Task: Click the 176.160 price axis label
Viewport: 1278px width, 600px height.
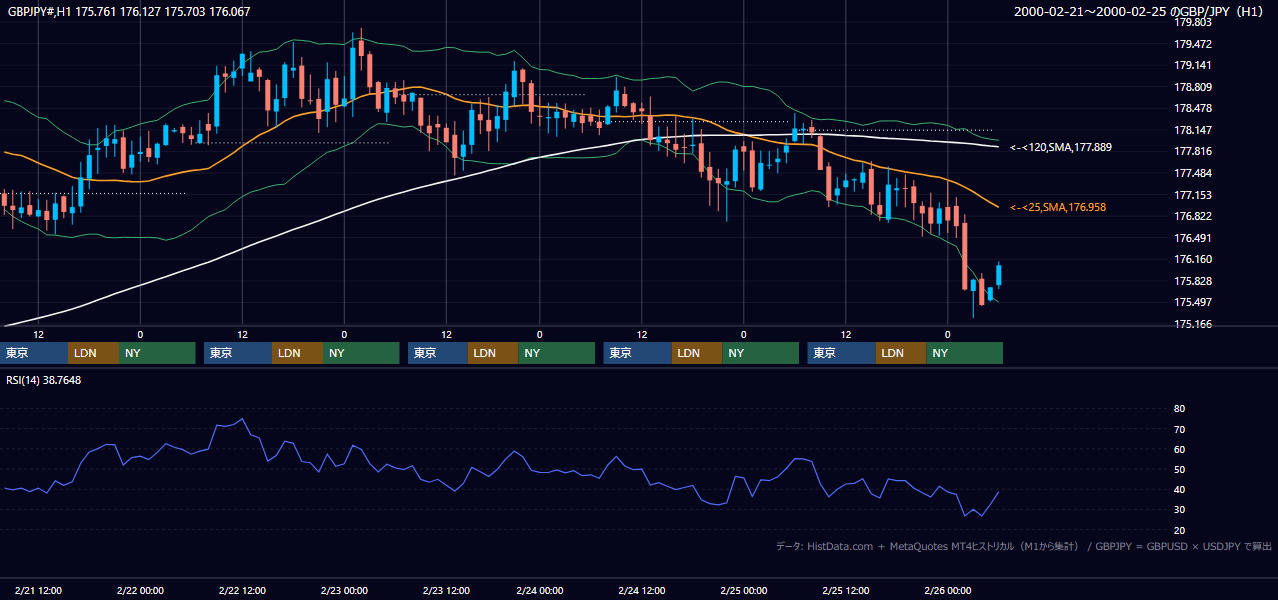Action: pos(1192,259)
